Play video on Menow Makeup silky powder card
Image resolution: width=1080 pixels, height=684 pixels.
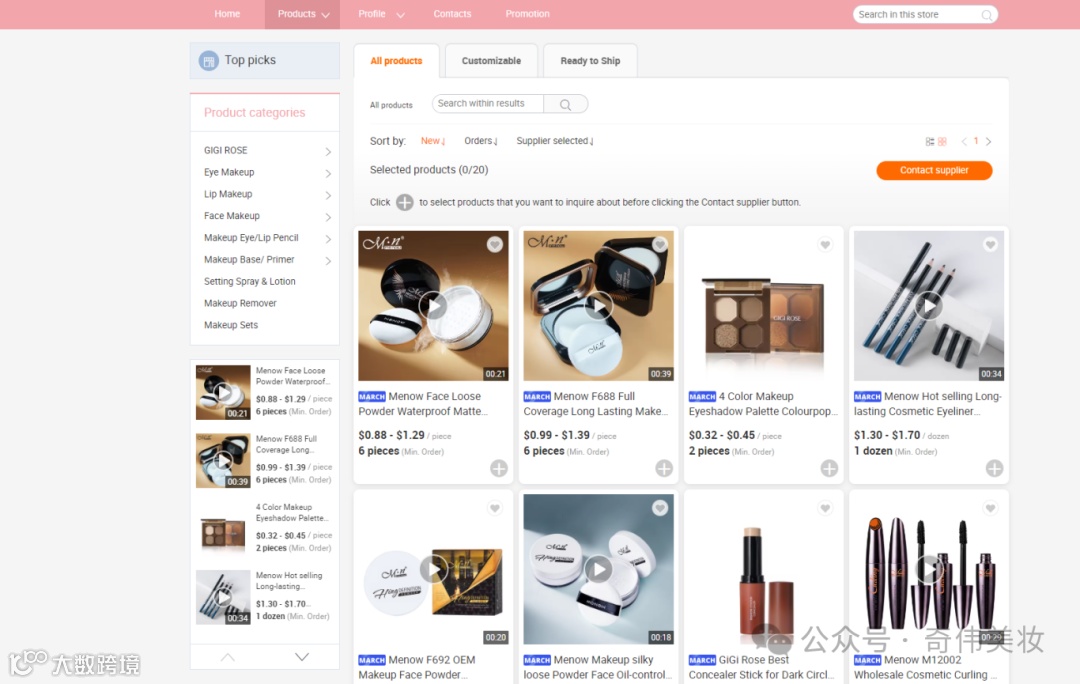[x=599, y=569]
